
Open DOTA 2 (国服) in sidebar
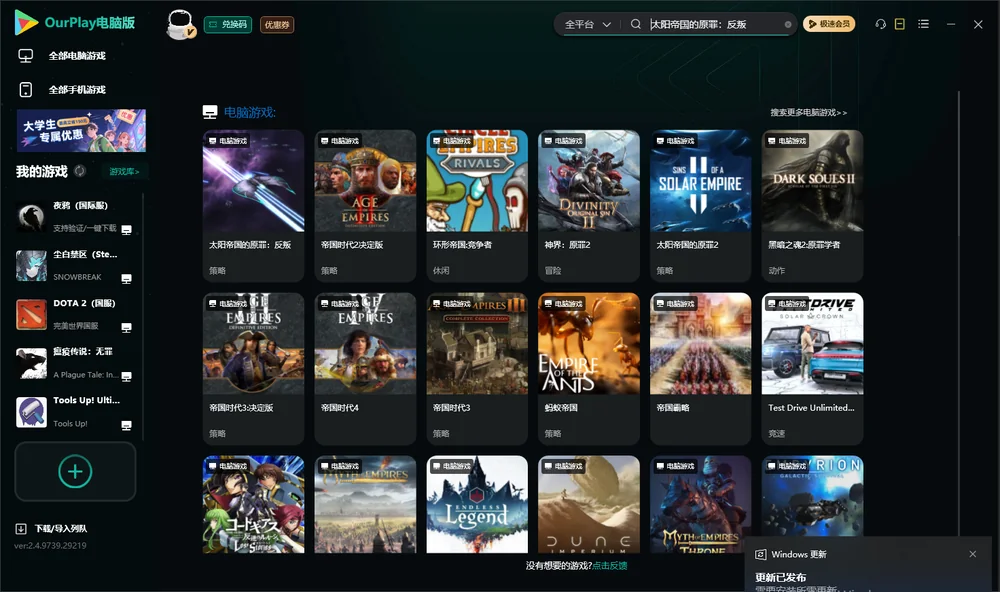75,314
